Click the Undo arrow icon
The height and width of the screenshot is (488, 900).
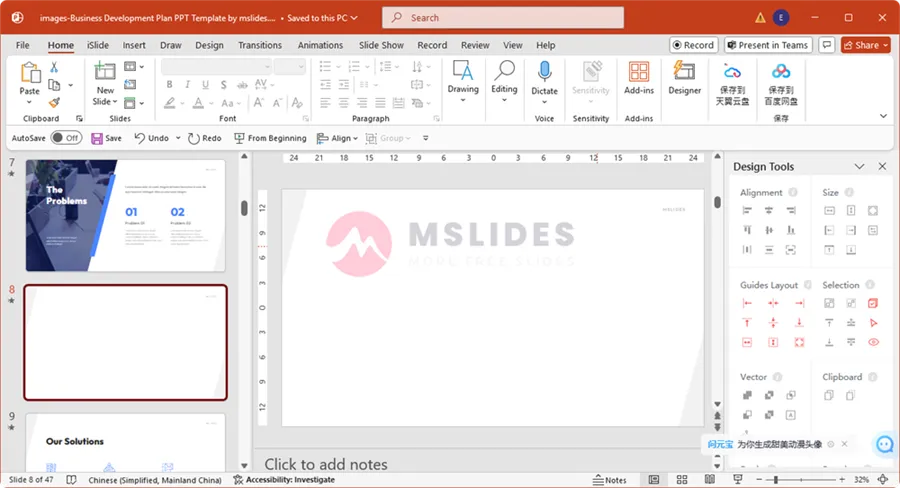pos(139,138)
